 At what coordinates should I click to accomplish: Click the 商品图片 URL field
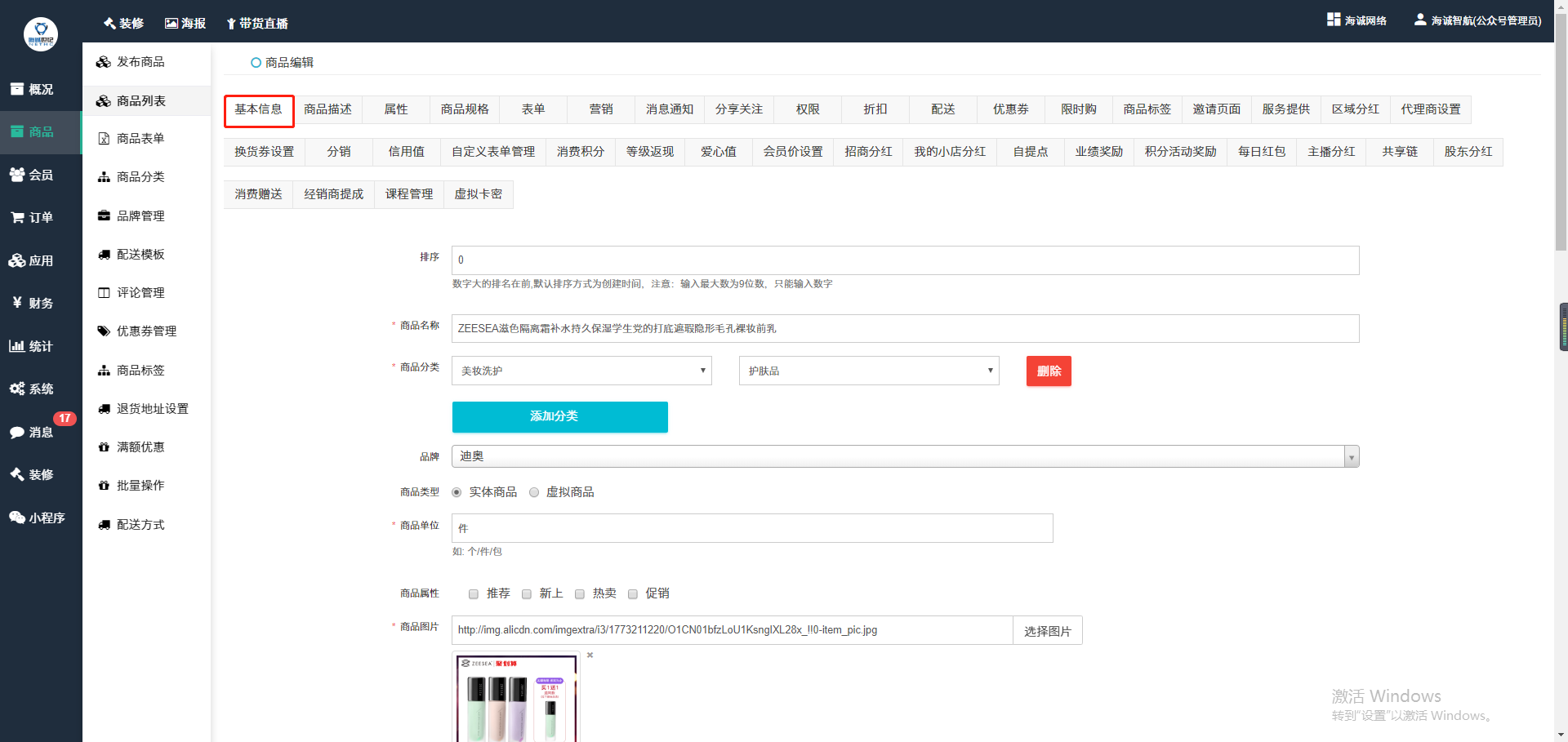(733, 630)
